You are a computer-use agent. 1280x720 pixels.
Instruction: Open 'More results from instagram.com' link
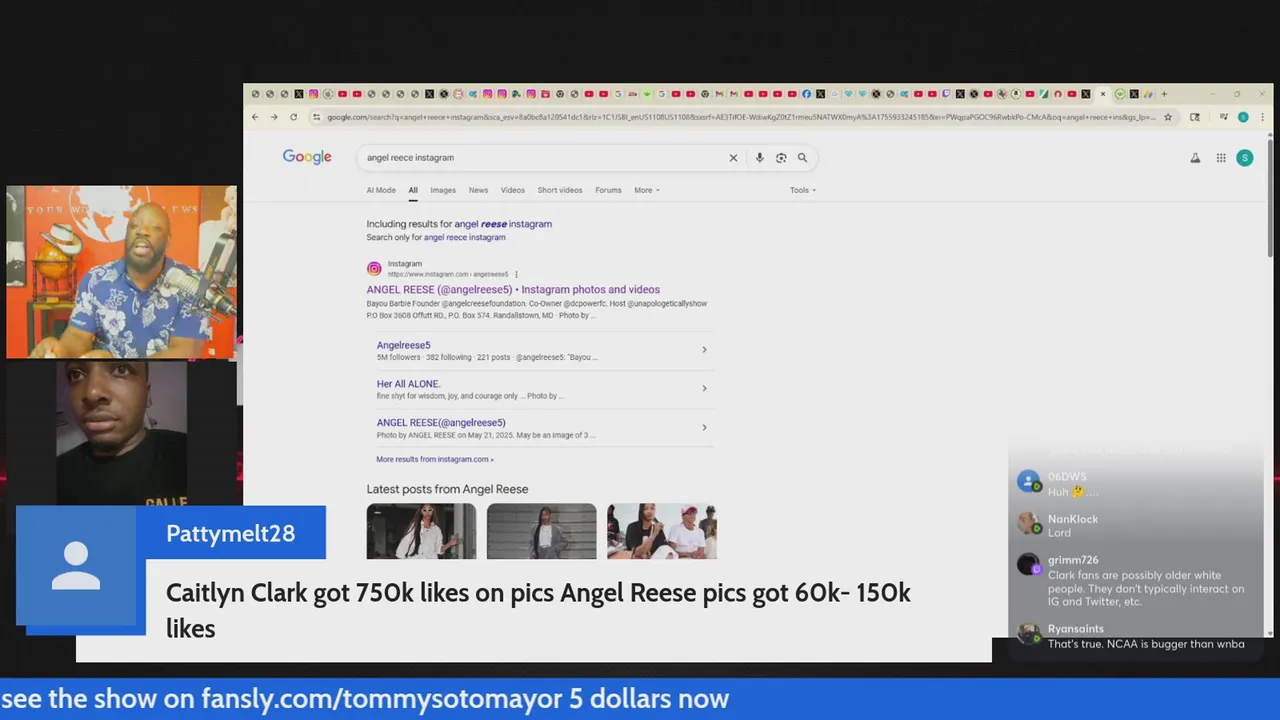coord(435,459)
